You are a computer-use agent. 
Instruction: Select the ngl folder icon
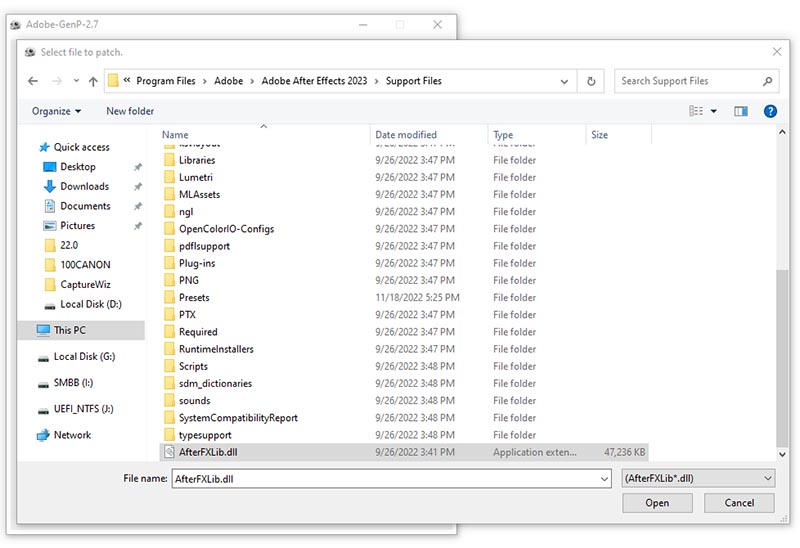tap(170, 212)
